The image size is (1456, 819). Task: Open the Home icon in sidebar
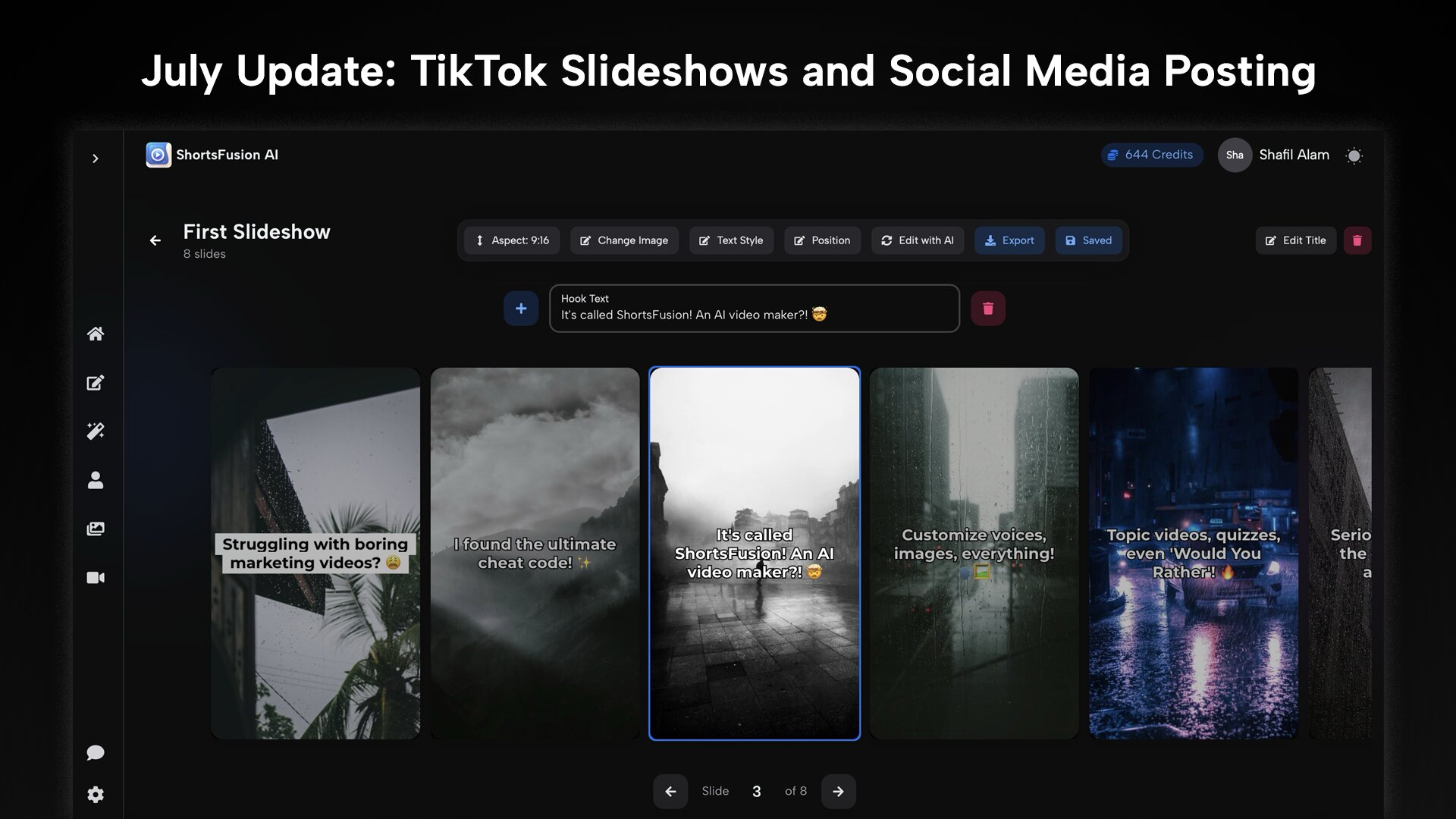click(96, 334)
